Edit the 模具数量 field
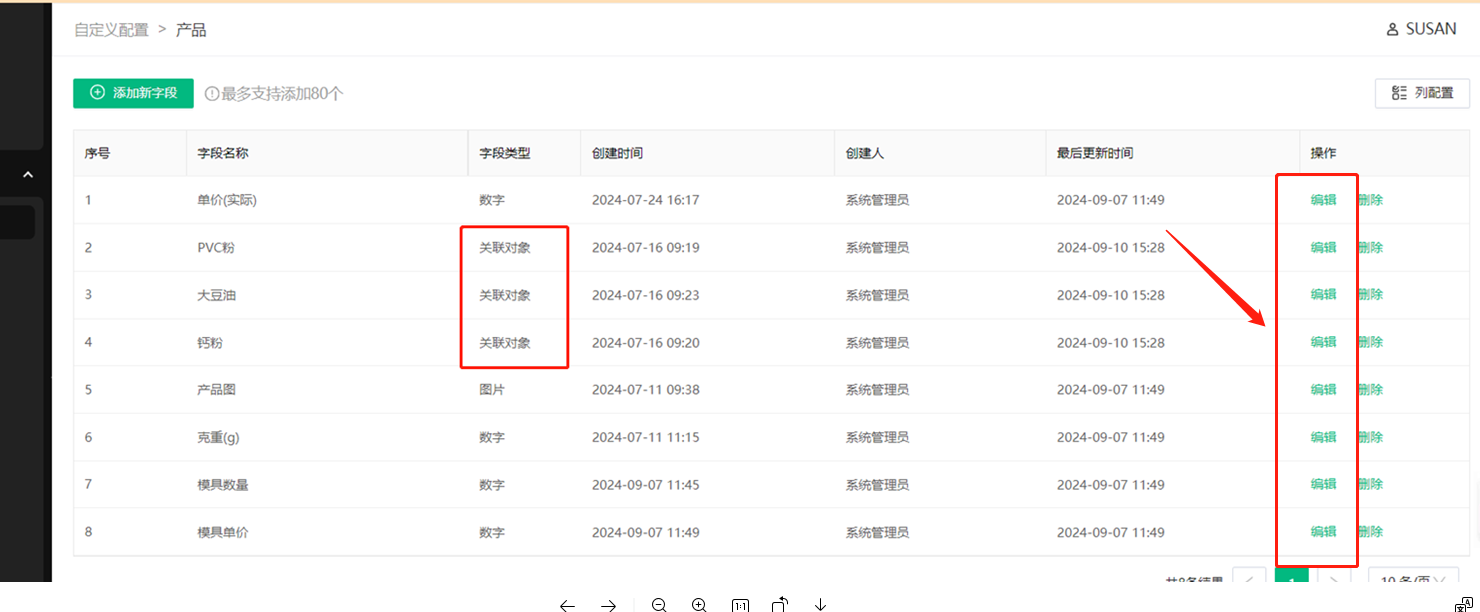This screenshot has width=1480, height=612. 1323,484
